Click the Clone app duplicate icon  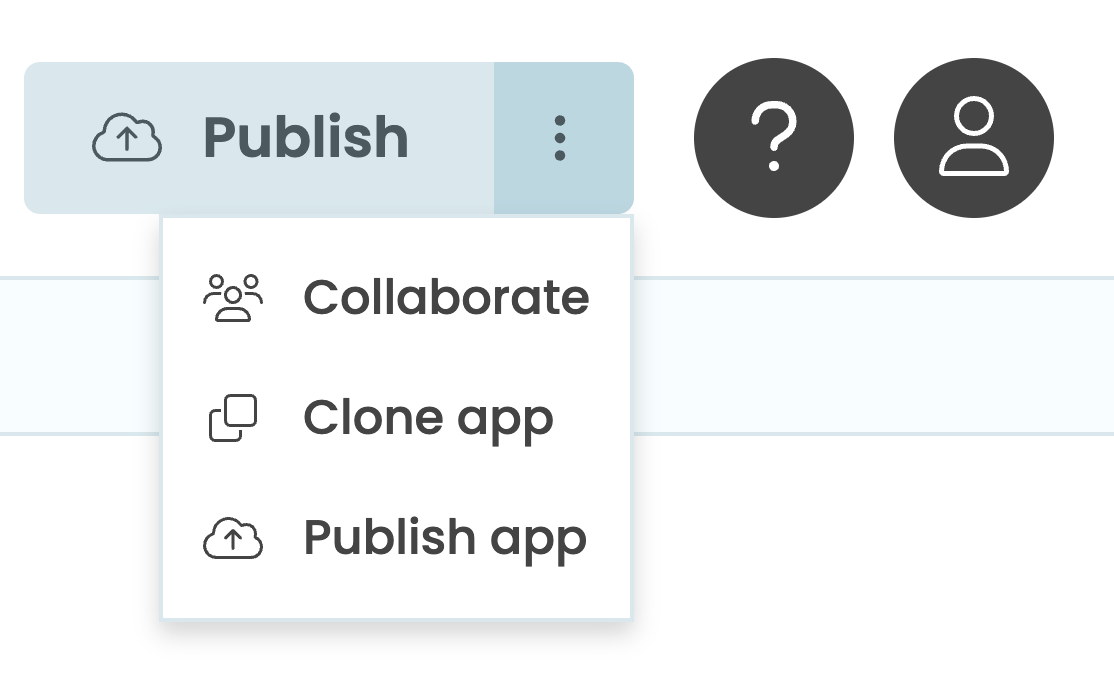point(233,417)
